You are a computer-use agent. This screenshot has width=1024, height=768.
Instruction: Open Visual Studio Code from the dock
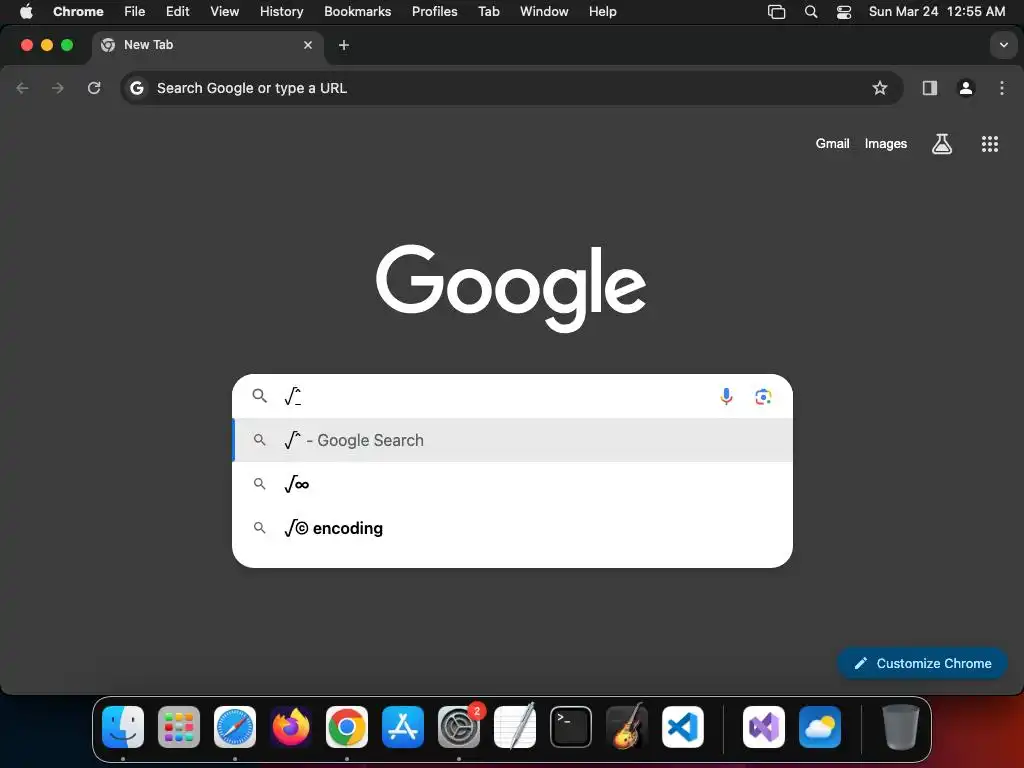coord(682,727)
